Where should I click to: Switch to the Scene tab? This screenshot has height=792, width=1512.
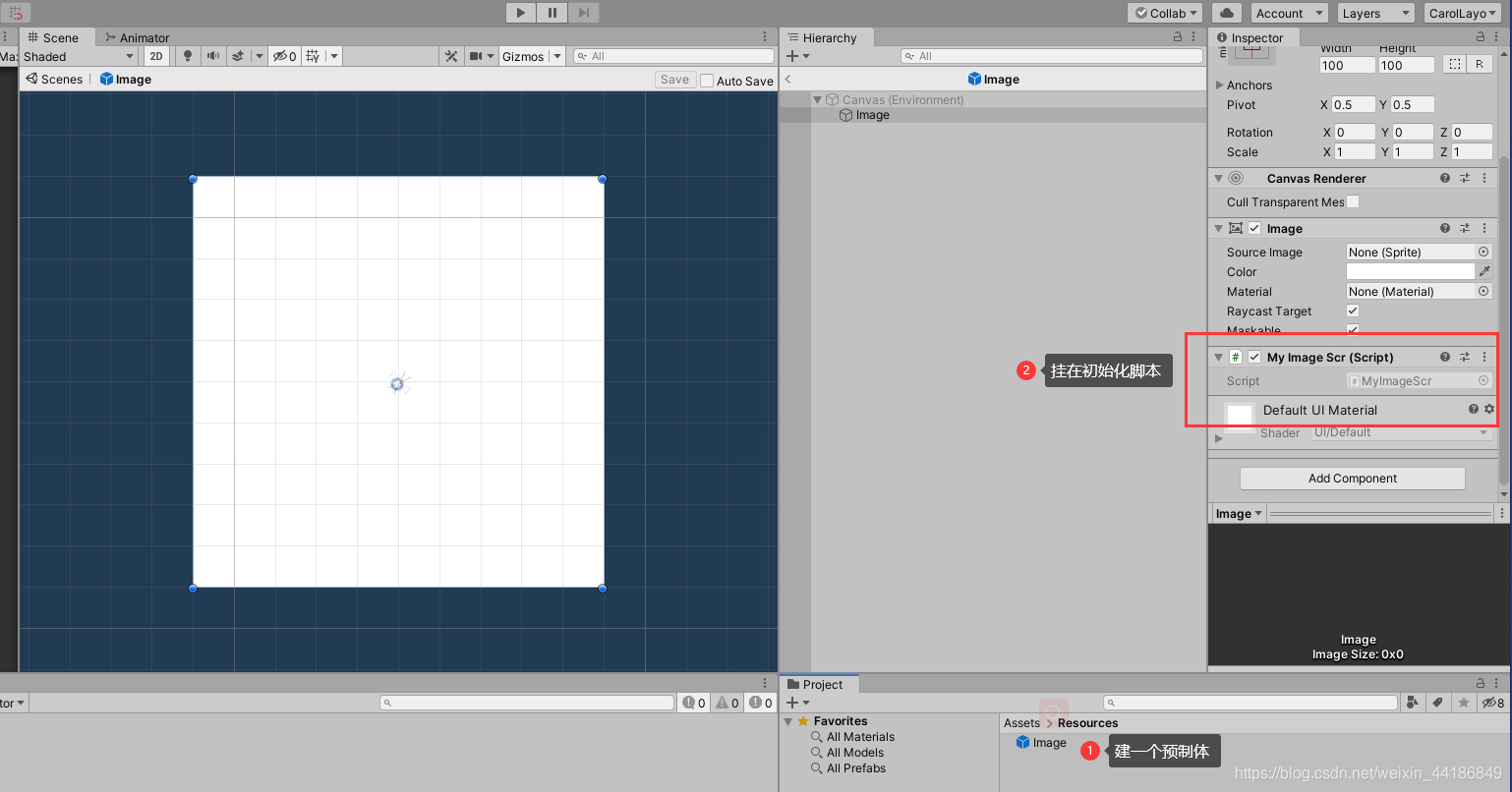coord(55,37)
